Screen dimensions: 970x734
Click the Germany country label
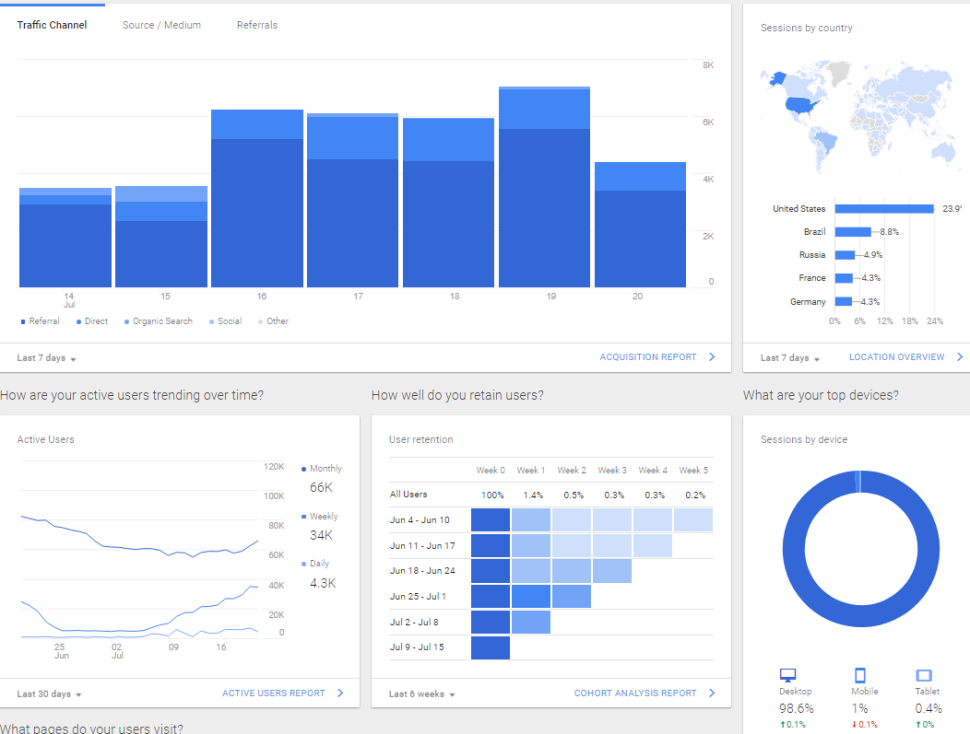coord(807,302)
